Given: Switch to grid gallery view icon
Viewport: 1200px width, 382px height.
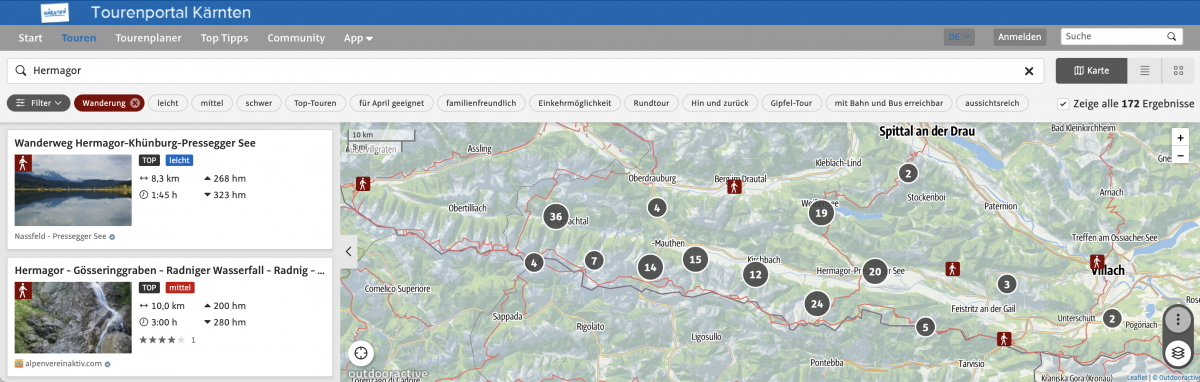Looking at the screenshot, I should 1179,71.
